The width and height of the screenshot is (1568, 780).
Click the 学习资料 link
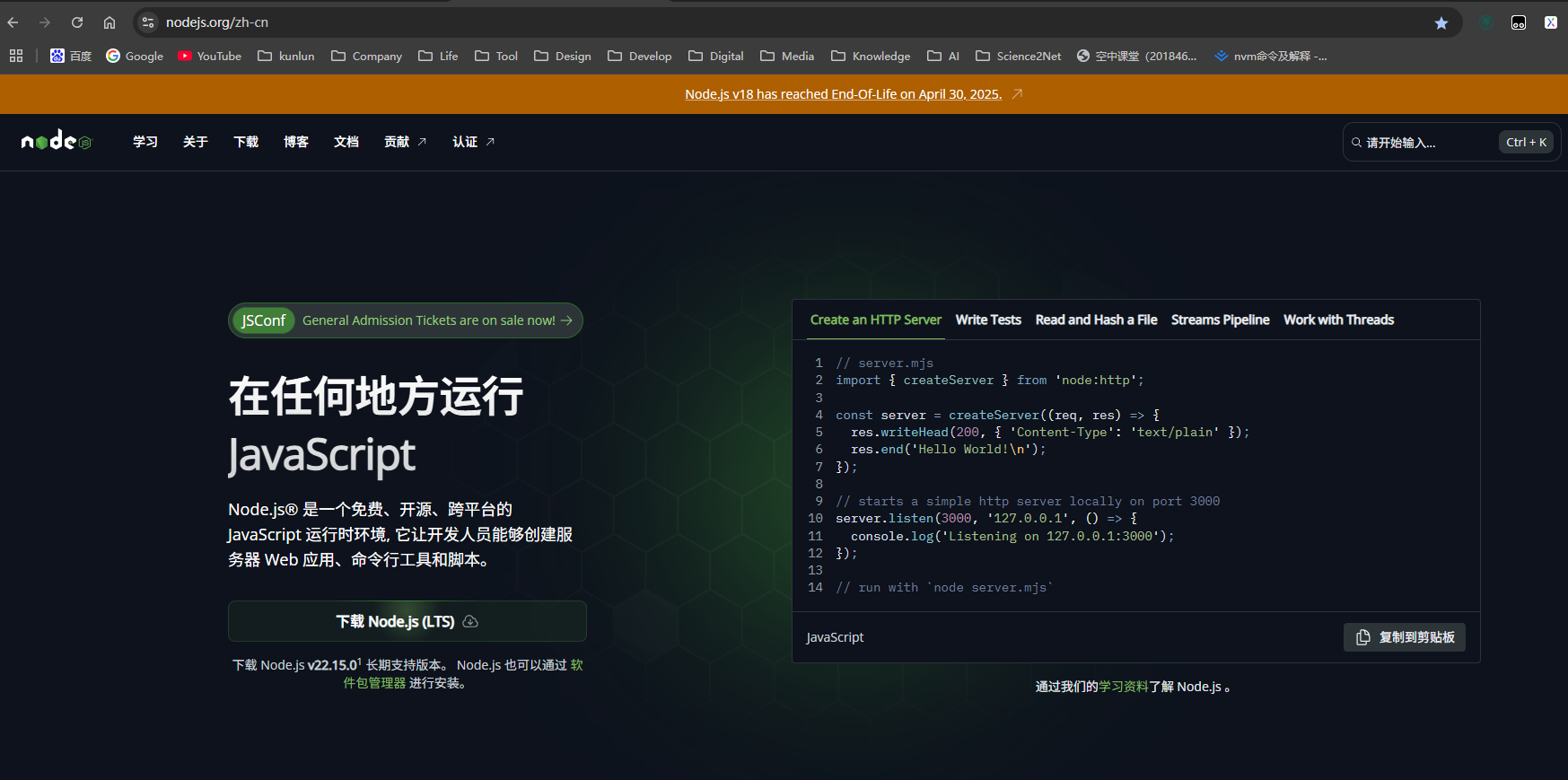(x=1123, y=687)
